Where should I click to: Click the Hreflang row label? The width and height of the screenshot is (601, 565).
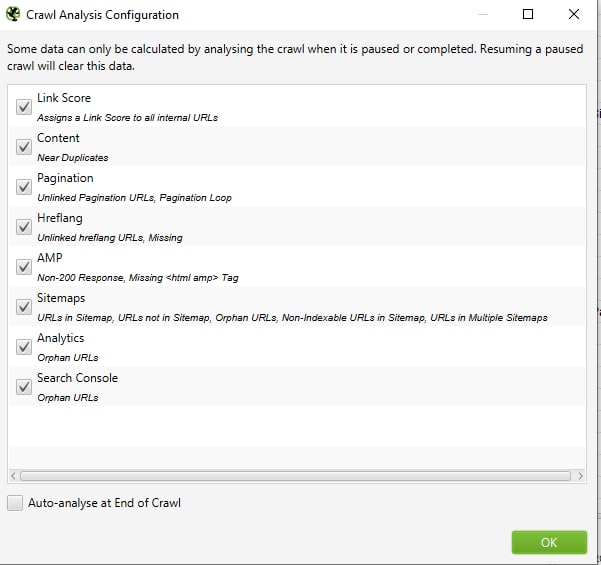(x=60, y=218)
